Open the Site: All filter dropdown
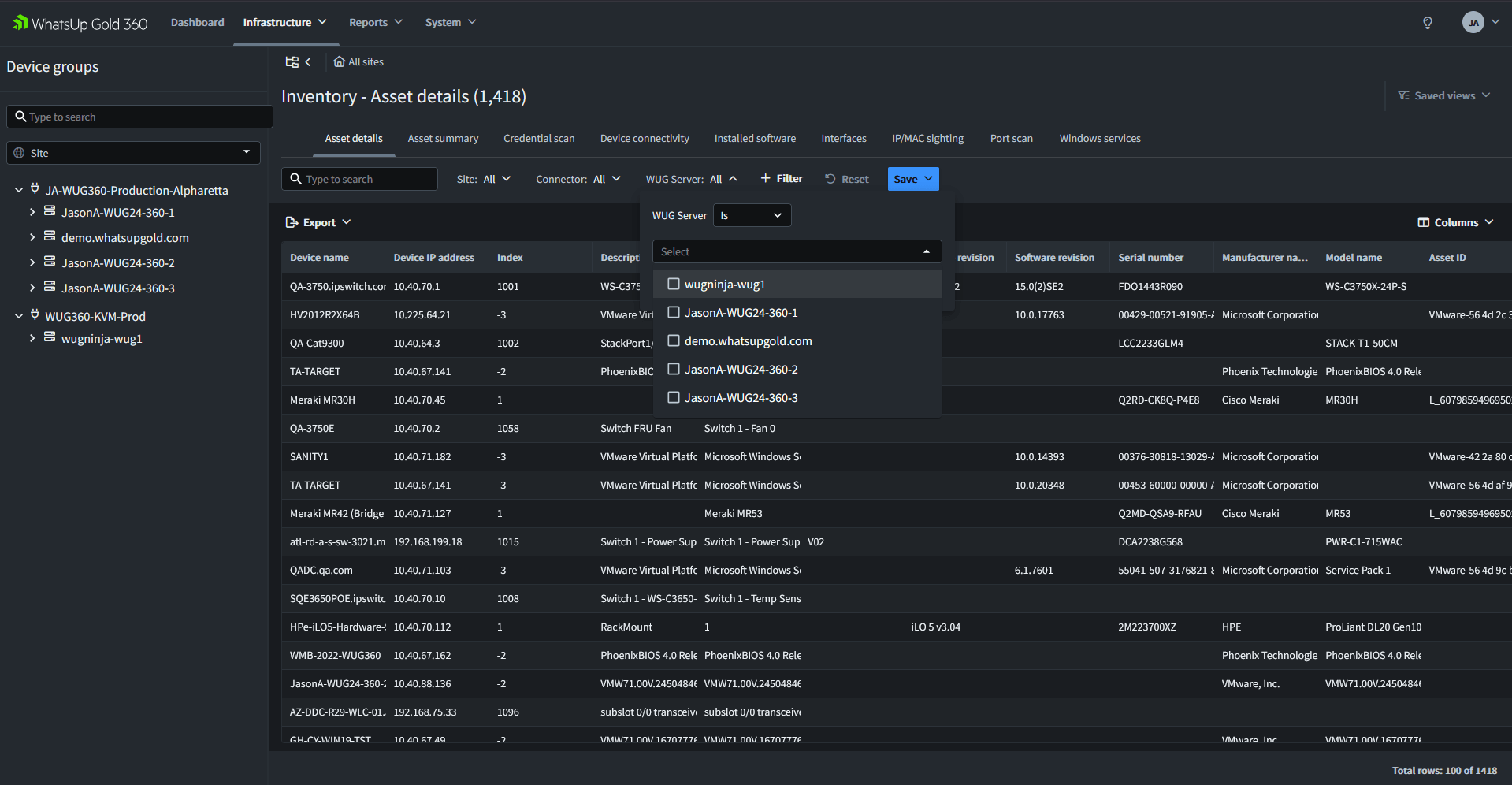 [x=484, y=179]
